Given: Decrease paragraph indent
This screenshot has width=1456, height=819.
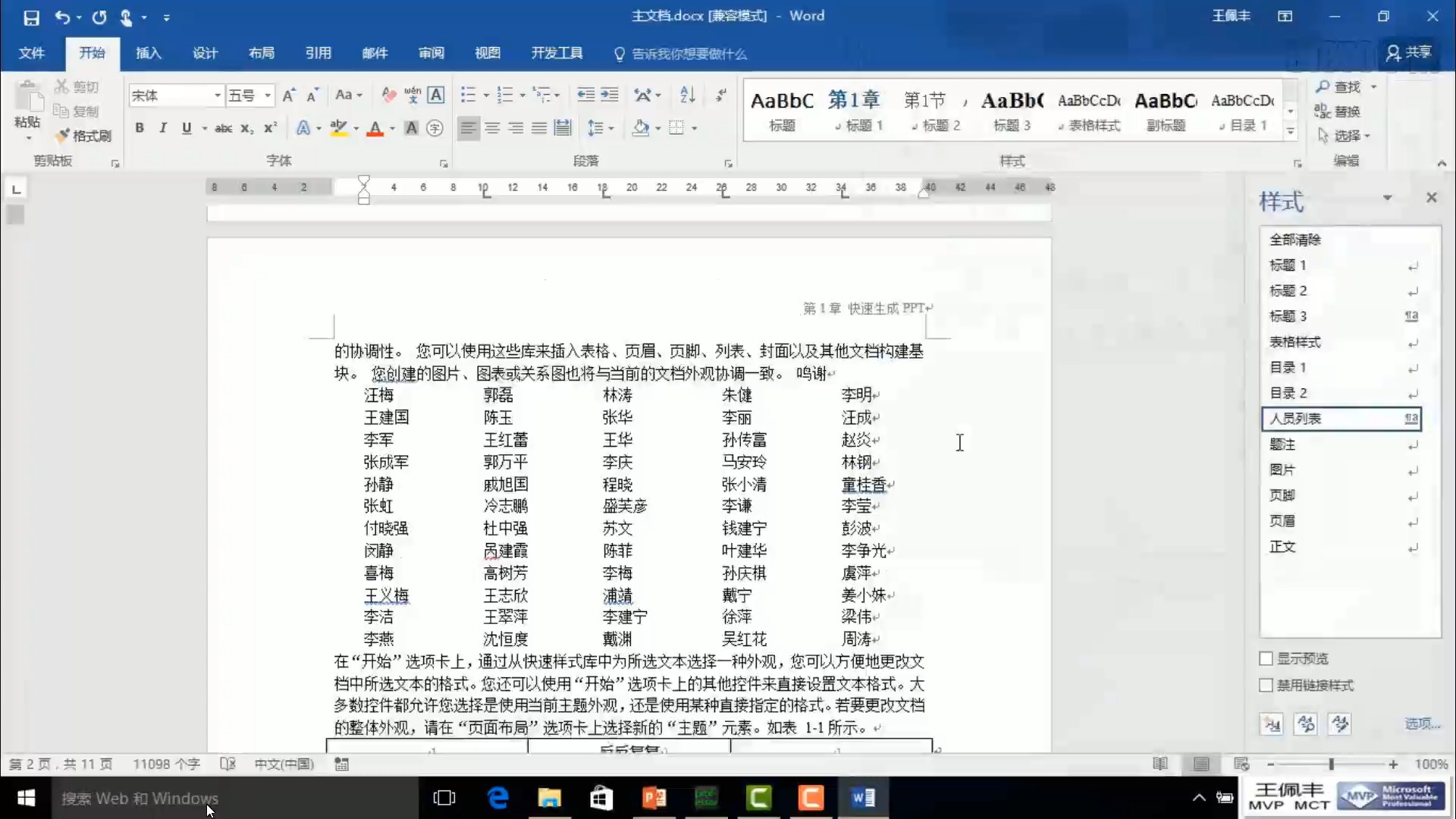Looking at the screenshot, I should pyautogui.click(x=585, y=95).
